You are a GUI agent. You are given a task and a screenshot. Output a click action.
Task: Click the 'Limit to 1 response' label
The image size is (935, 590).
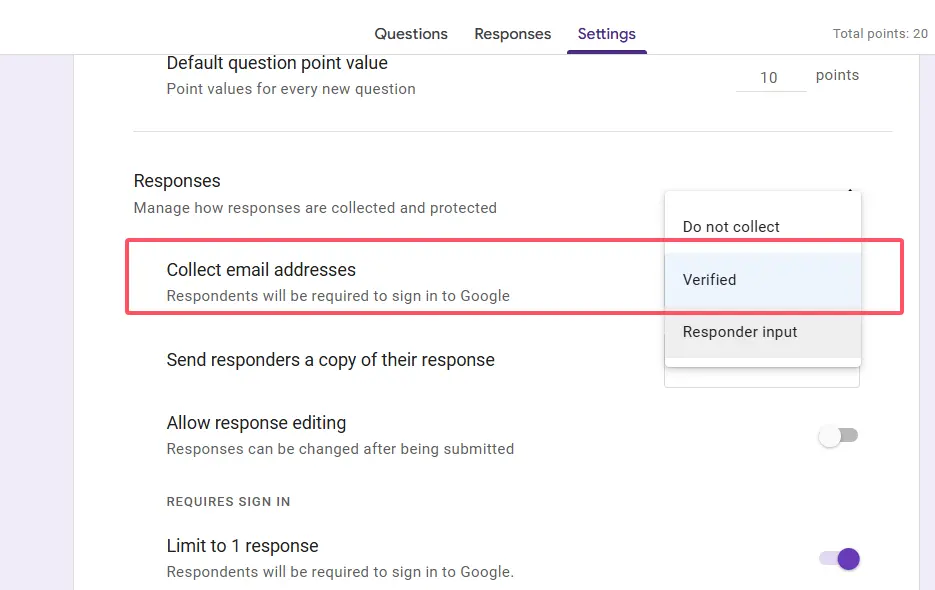[x=242, y=546]
